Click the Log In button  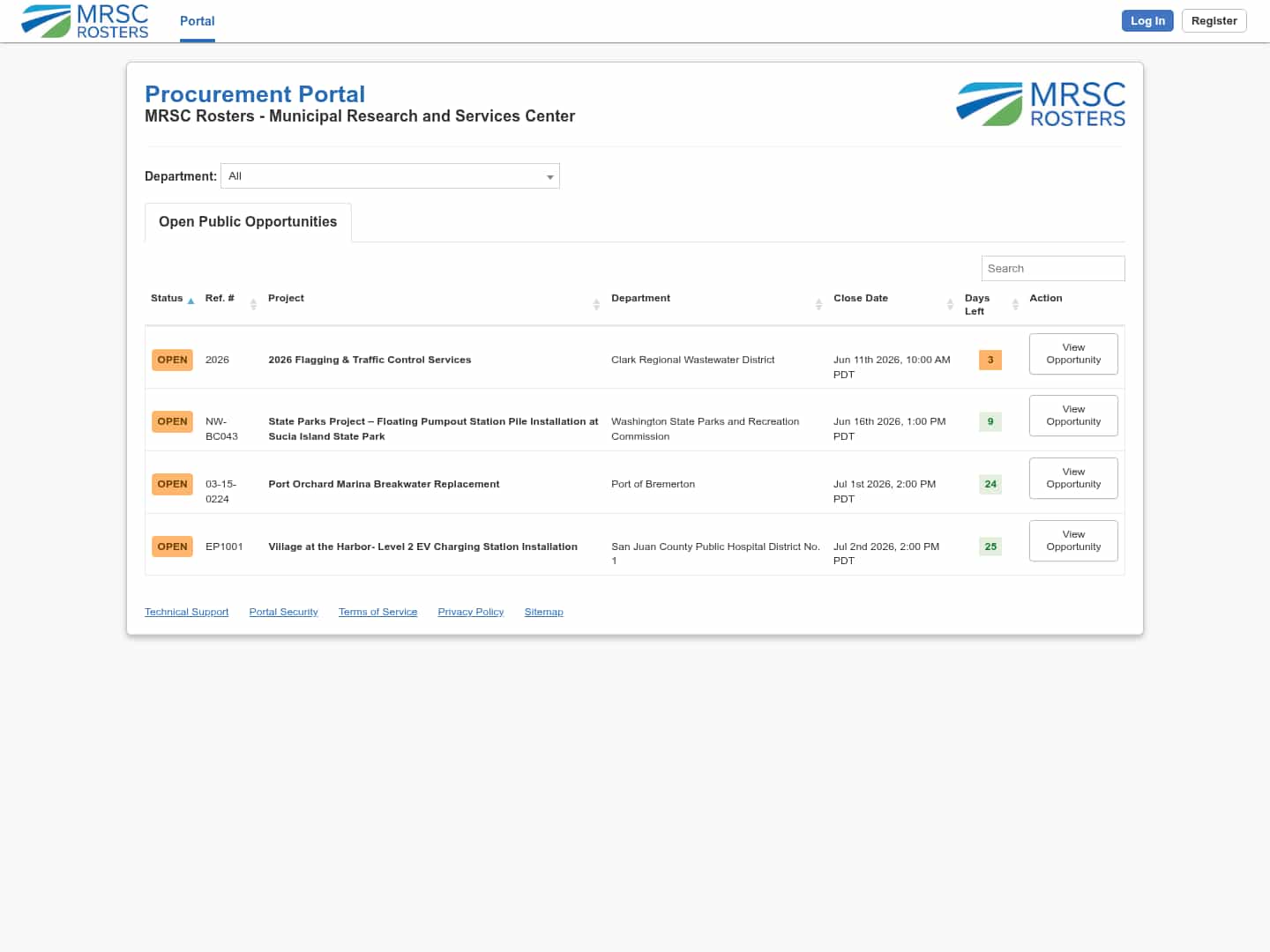1147,21
